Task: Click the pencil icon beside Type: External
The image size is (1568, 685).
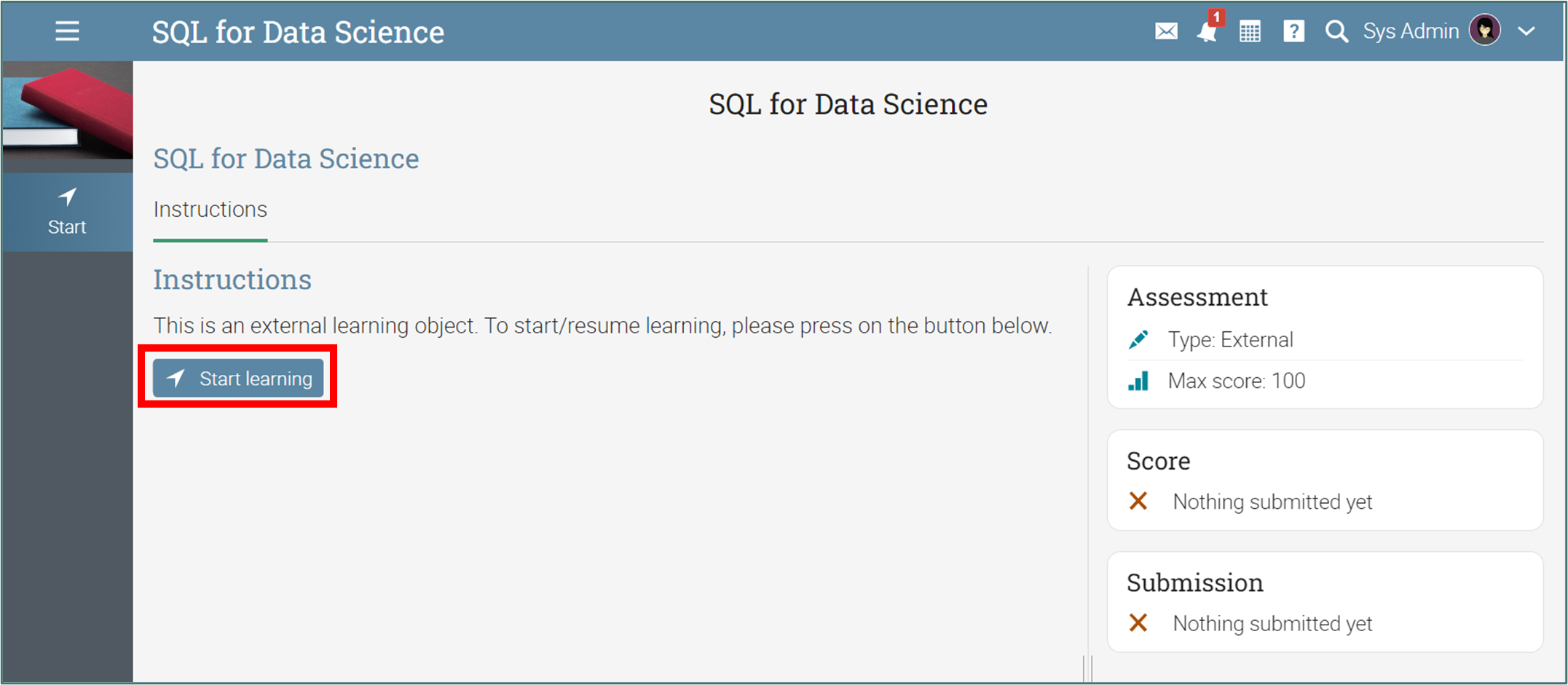Action: tap(1138, 340)
